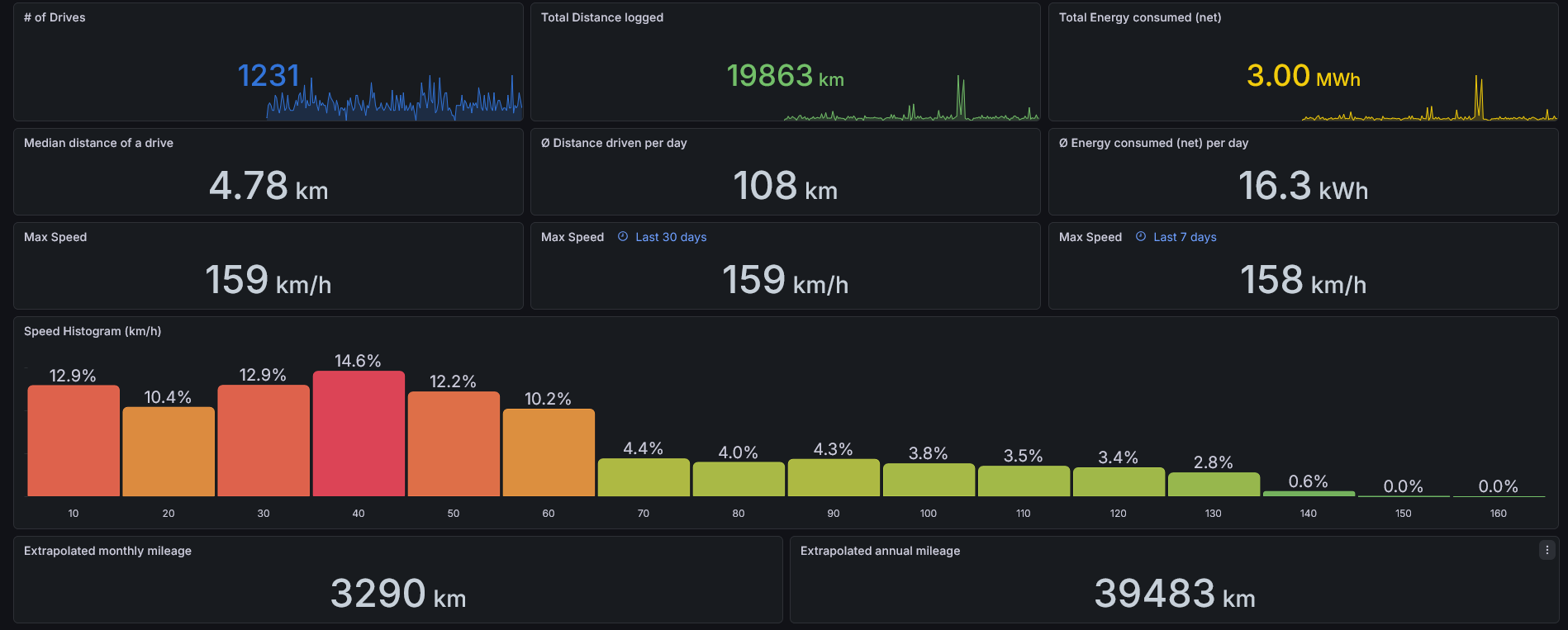Select the 158 km/h max speed value

[1304, 280]
